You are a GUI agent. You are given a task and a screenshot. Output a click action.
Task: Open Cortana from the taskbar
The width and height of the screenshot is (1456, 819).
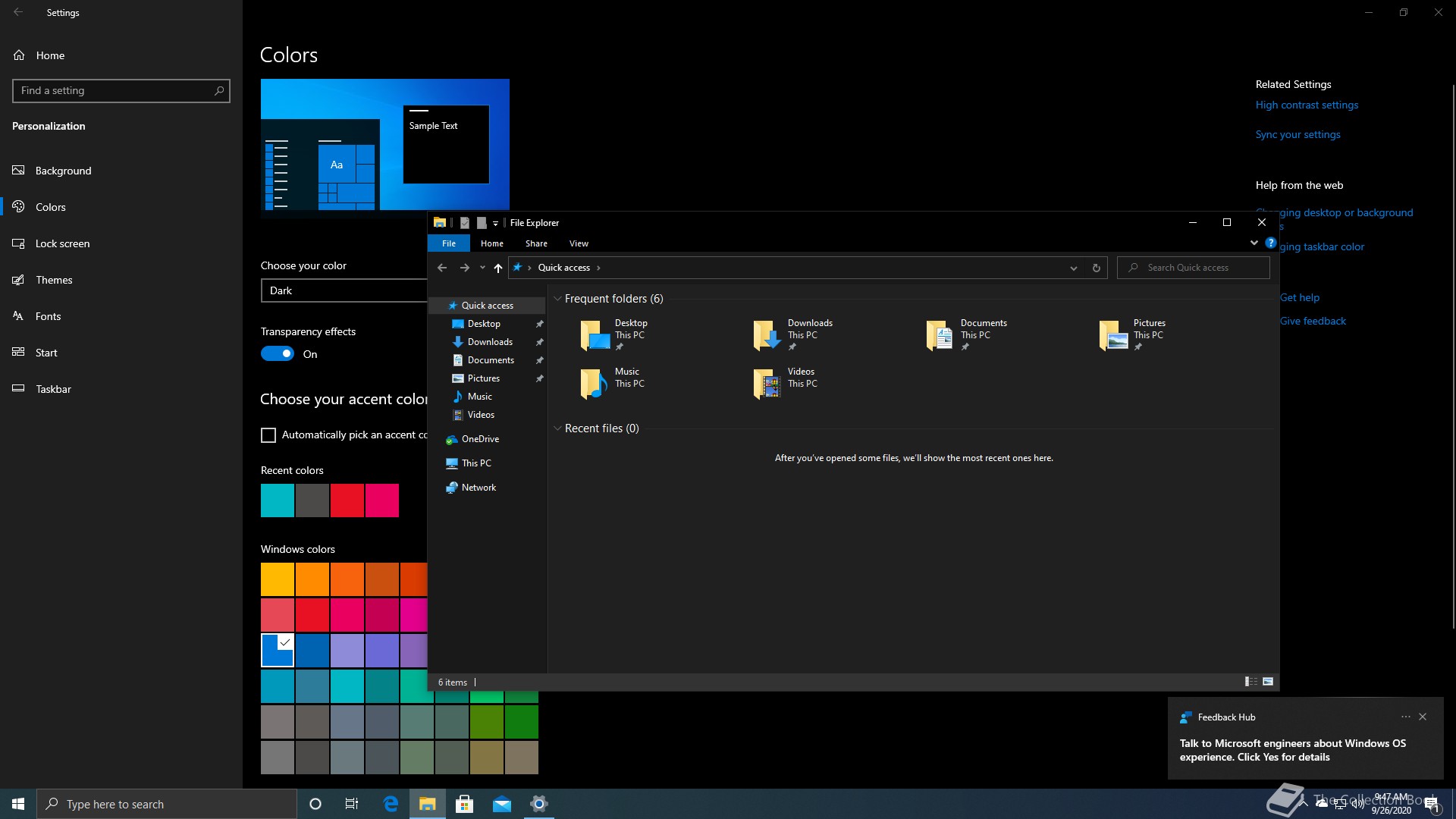coord(315,804)
